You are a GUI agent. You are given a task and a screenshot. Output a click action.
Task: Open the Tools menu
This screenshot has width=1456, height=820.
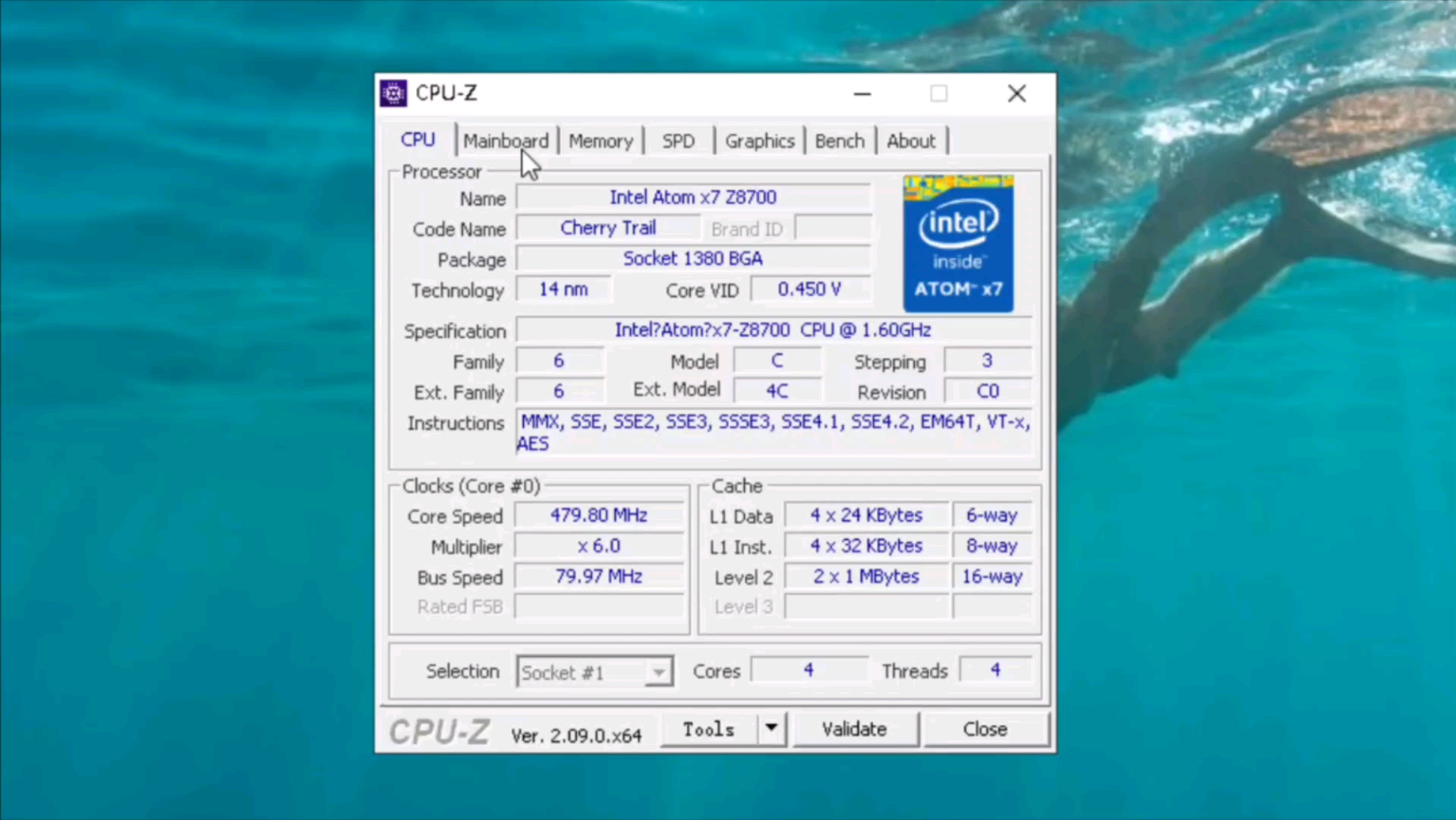point(708,729)
